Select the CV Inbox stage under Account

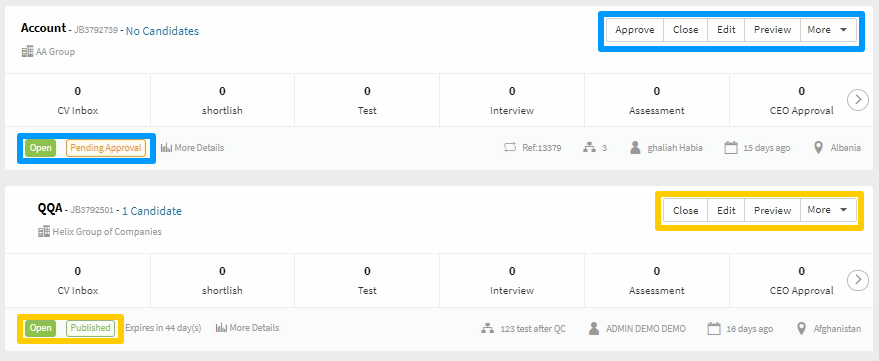point(77,100)
